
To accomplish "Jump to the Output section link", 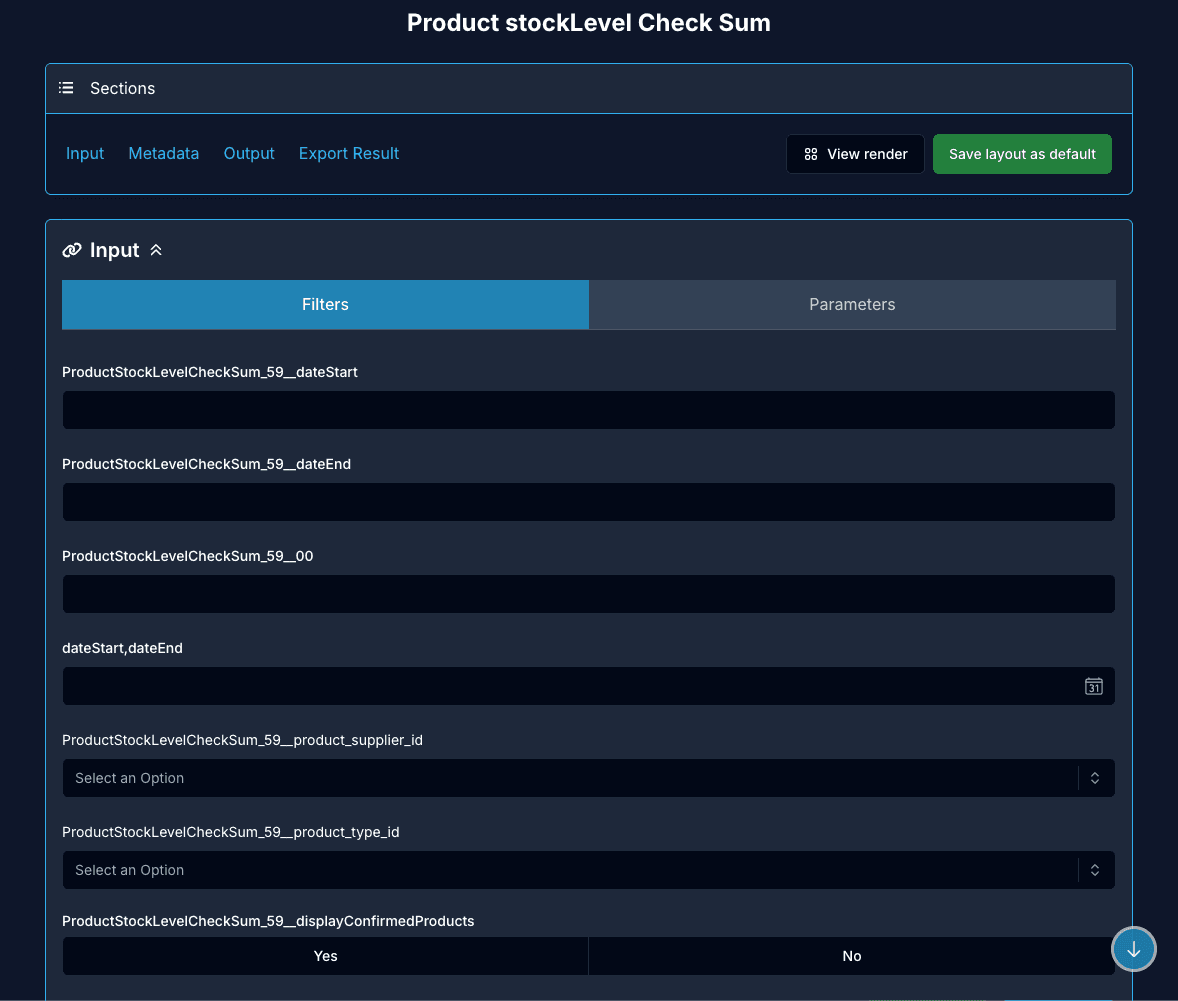I will coord(249,153).
